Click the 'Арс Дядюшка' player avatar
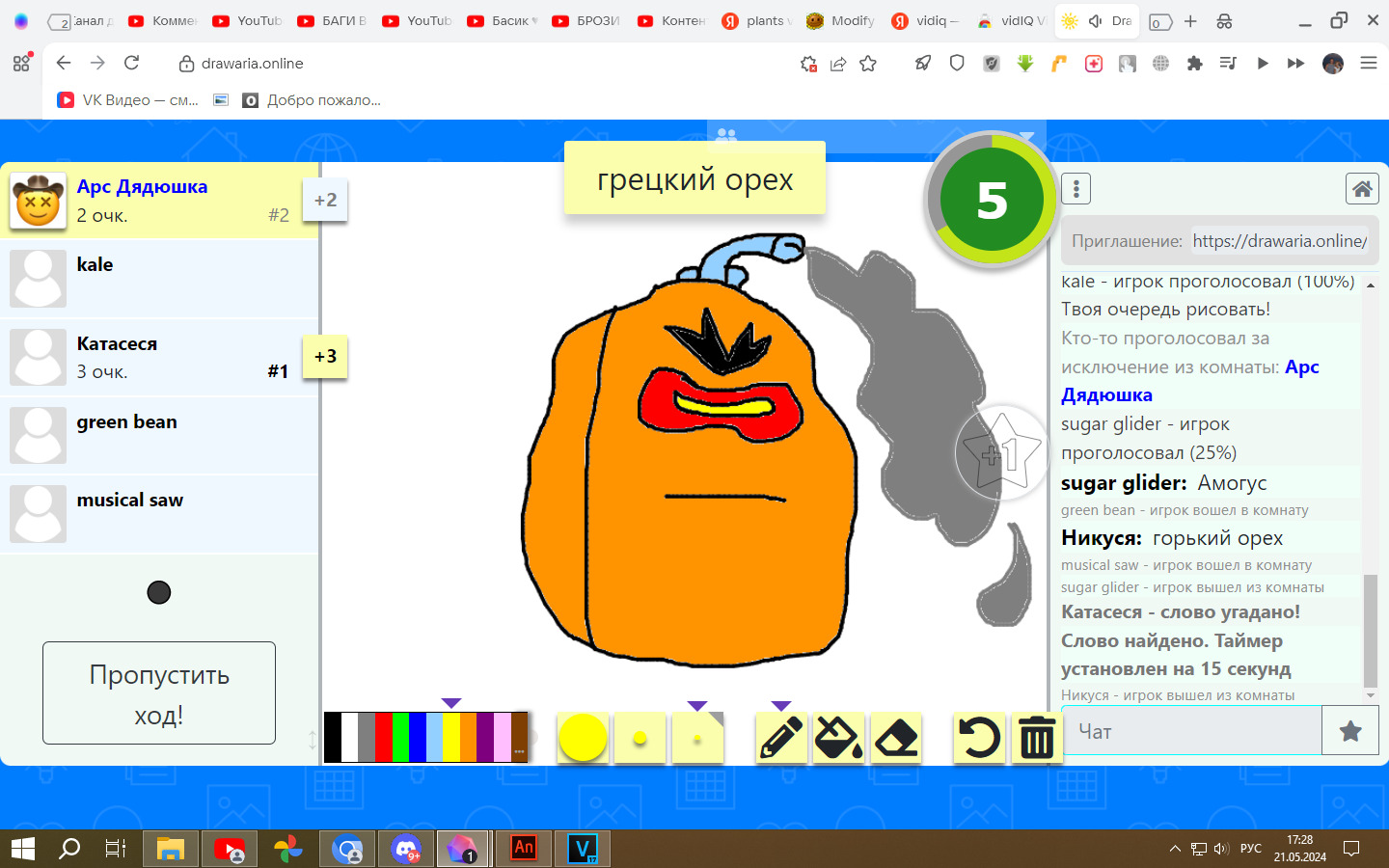The height and width of the screenshot is (868, 1389). 39,201
